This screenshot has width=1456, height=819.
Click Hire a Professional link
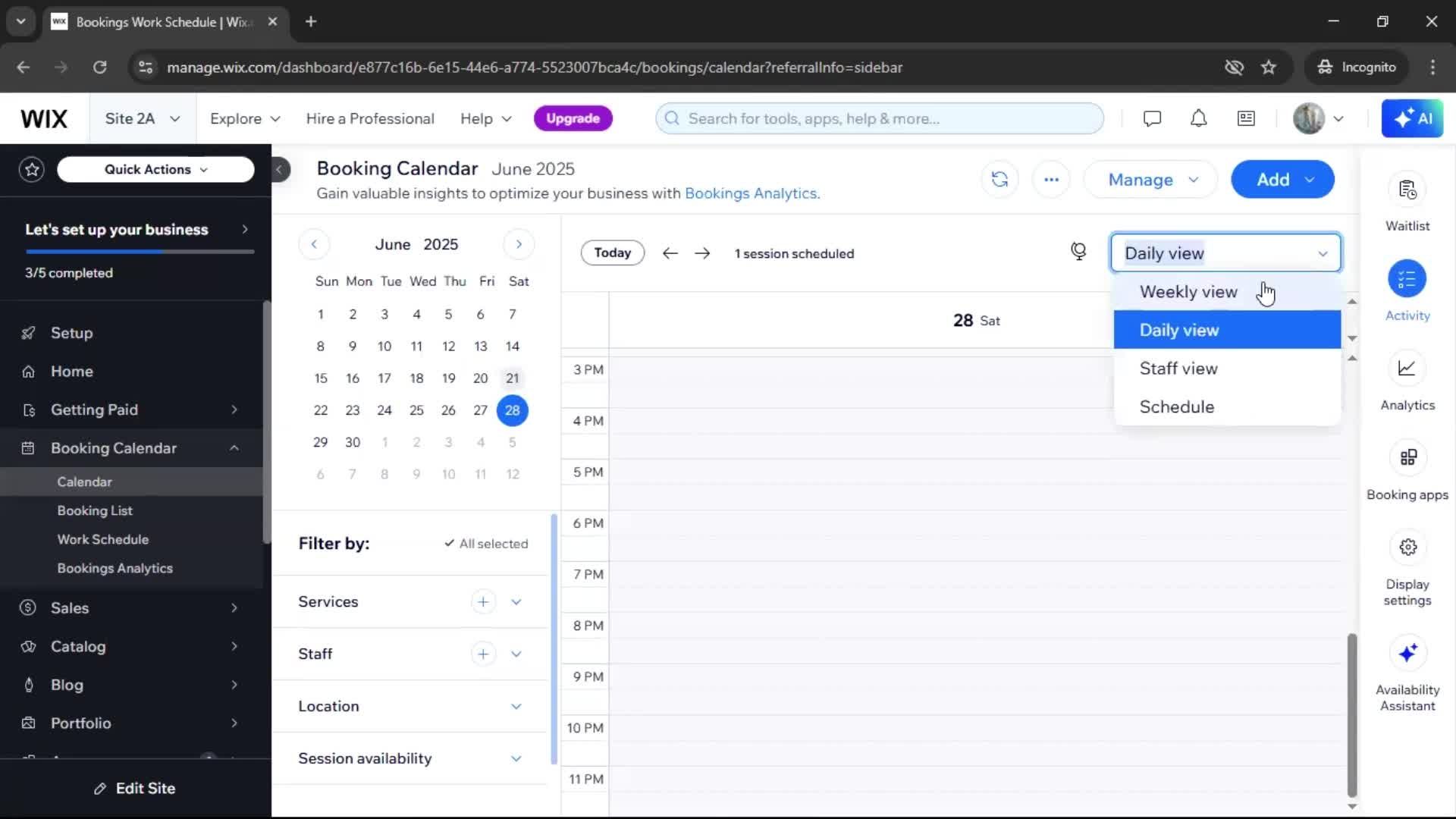pyautogui.click(x=370, y=119)
